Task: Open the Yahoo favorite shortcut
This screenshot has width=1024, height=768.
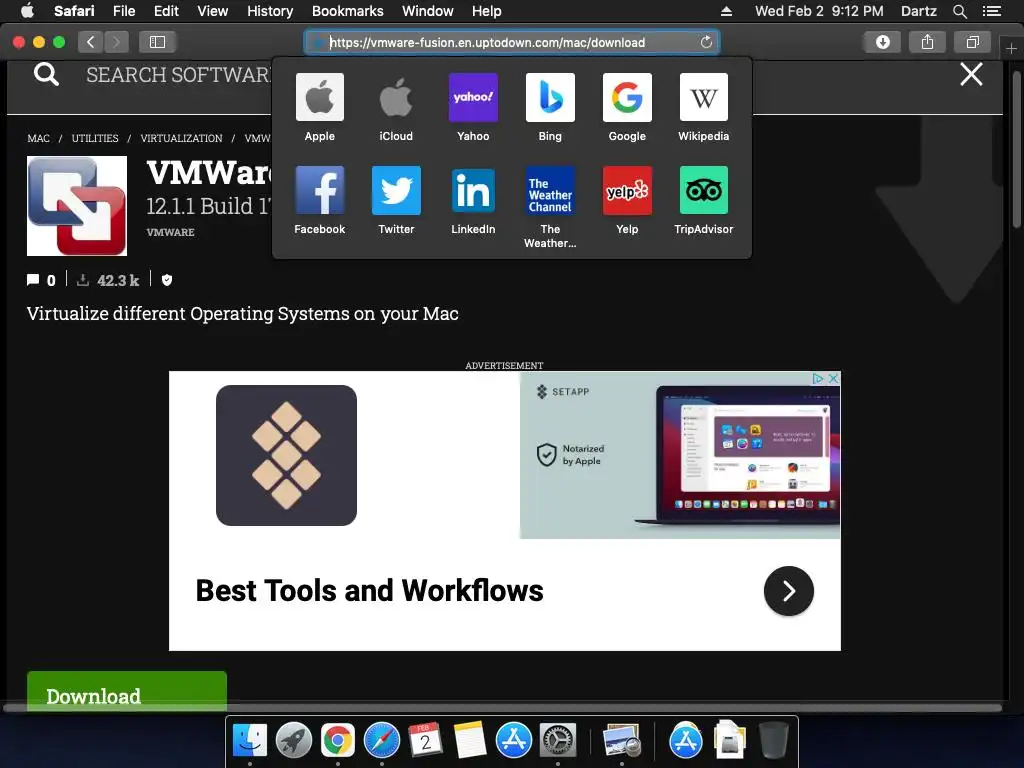Action: (x=473, y=108)
